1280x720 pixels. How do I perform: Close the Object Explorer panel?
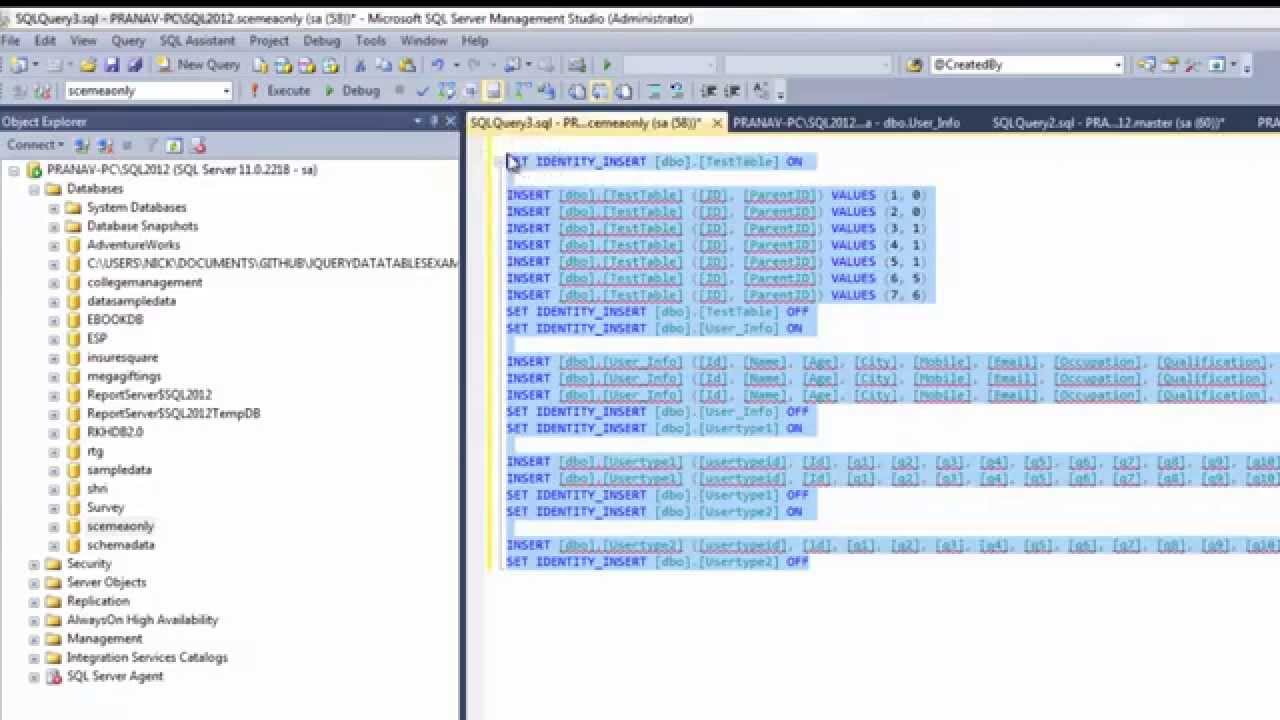[x=451, y=121]
